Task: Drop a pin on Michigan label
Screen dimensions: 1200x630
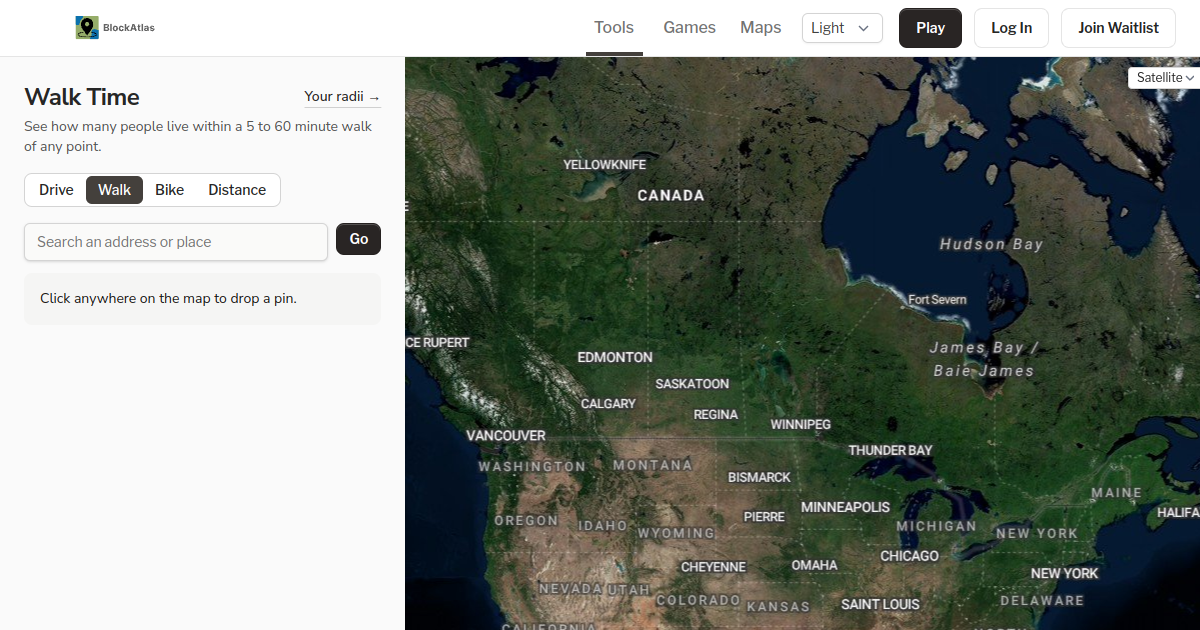Action: pyautogui.click(x=936, y=526)
